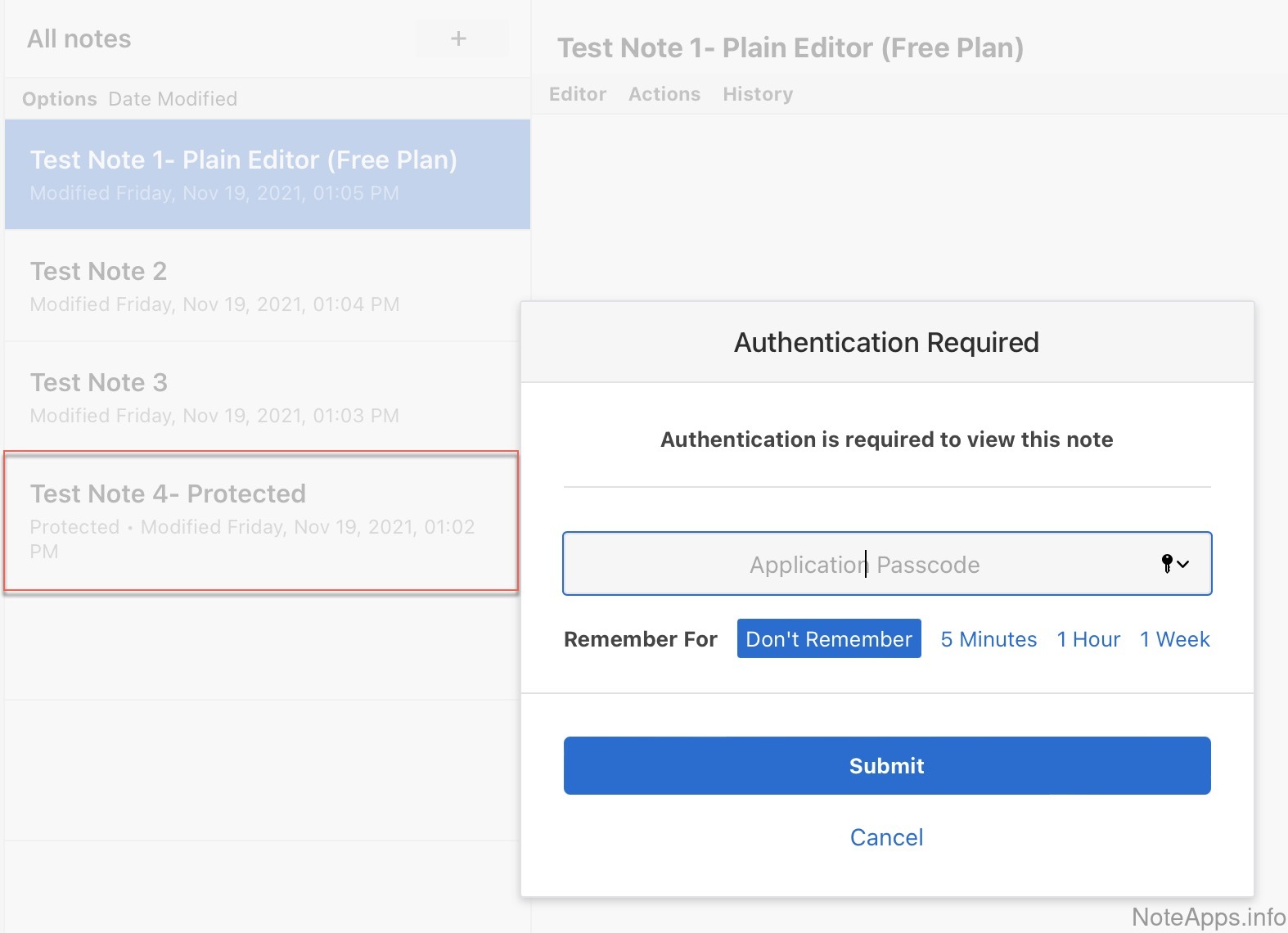Cancel the authentication dialog

[x=886, y=837]
